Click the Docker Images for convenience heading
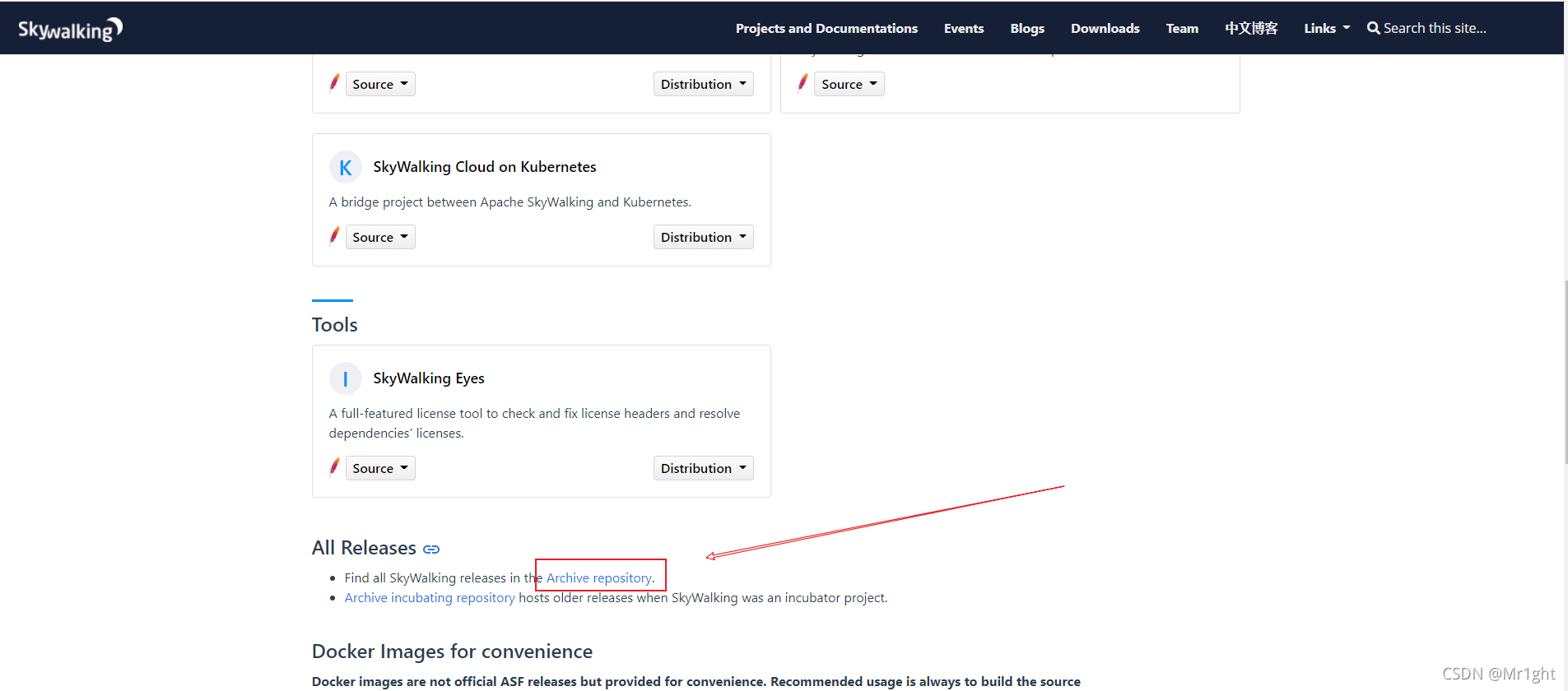This screenshot has width=1568, height=691. [452, 652]
